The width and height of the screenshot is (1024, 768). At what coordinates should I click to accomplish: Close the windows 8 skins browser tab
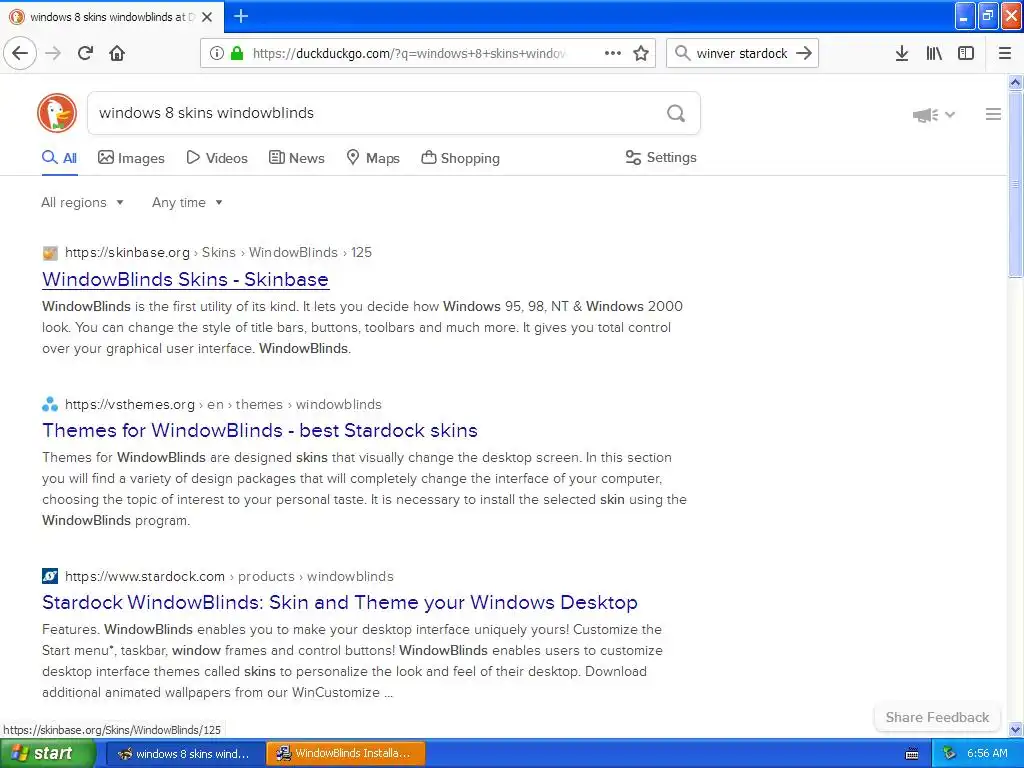(207, 17)
